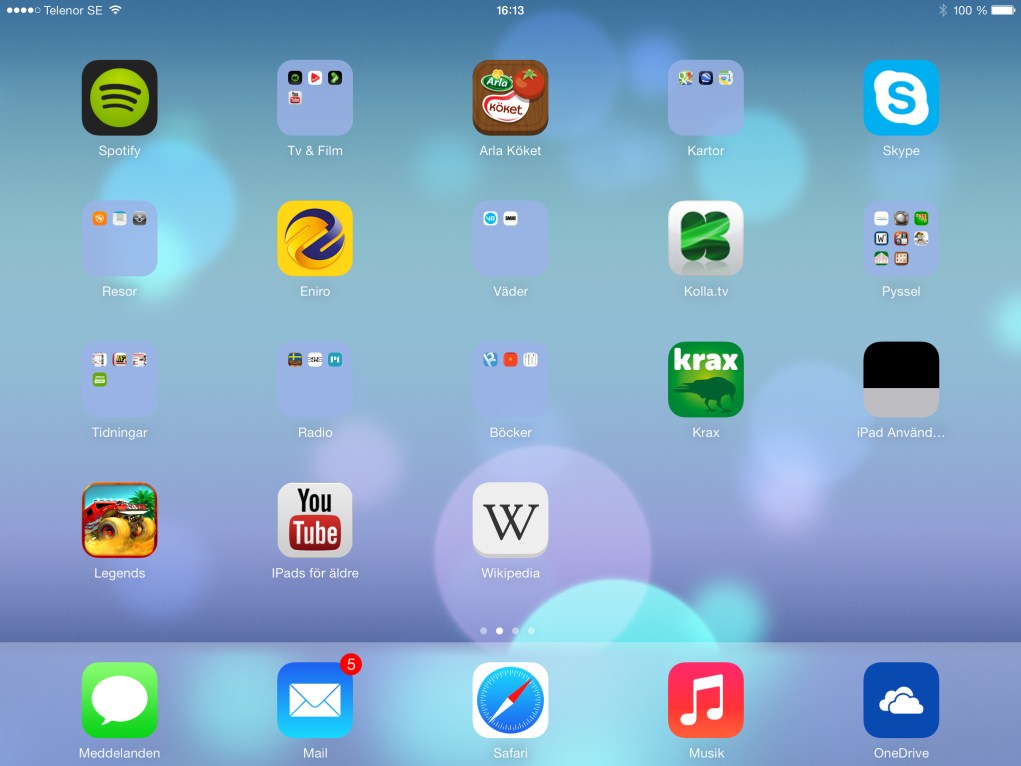Open the Resor folder
The width and height of the screenshot is (1021, 766).
[x=119, y=238]
